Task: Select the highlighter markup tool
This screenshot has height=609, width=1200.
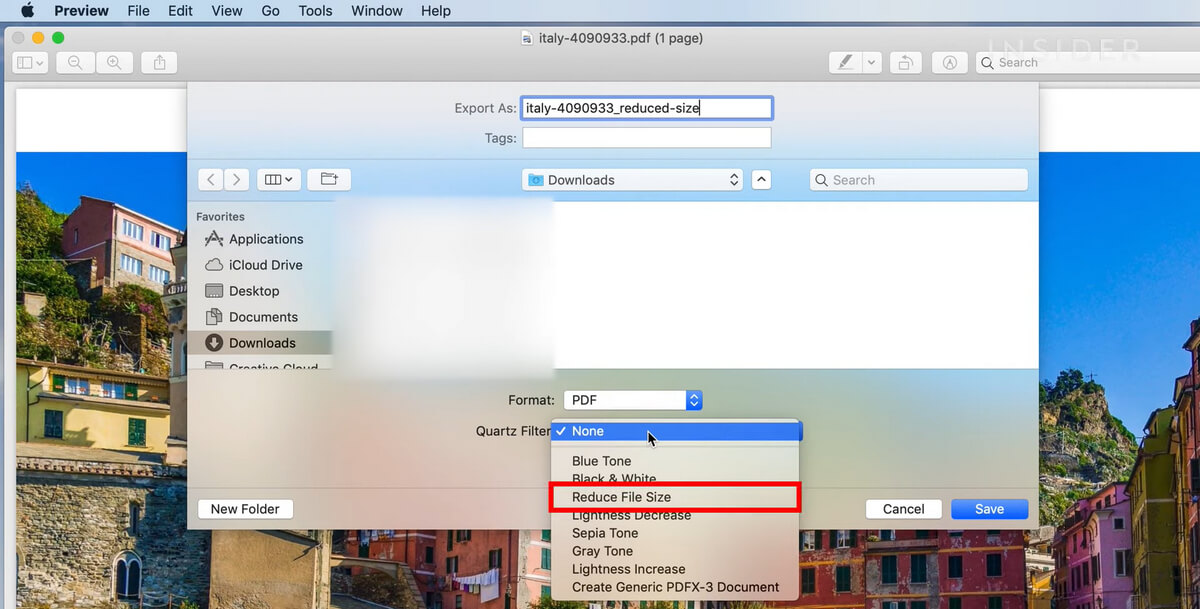Action: (846, 62)
